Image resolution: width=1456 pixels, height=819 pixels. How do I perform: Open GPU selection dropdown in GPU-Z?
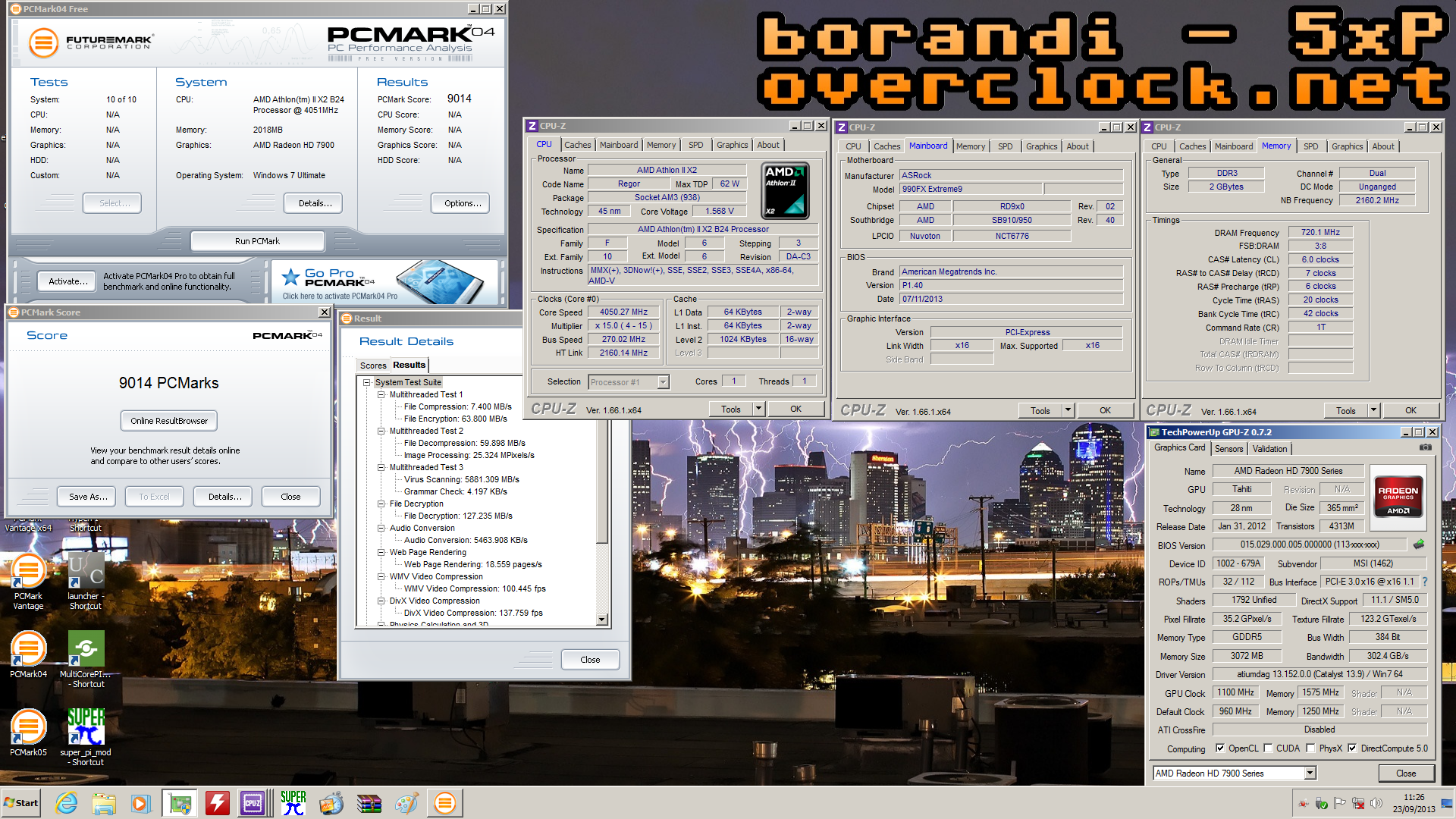(x=1310, y=773)
